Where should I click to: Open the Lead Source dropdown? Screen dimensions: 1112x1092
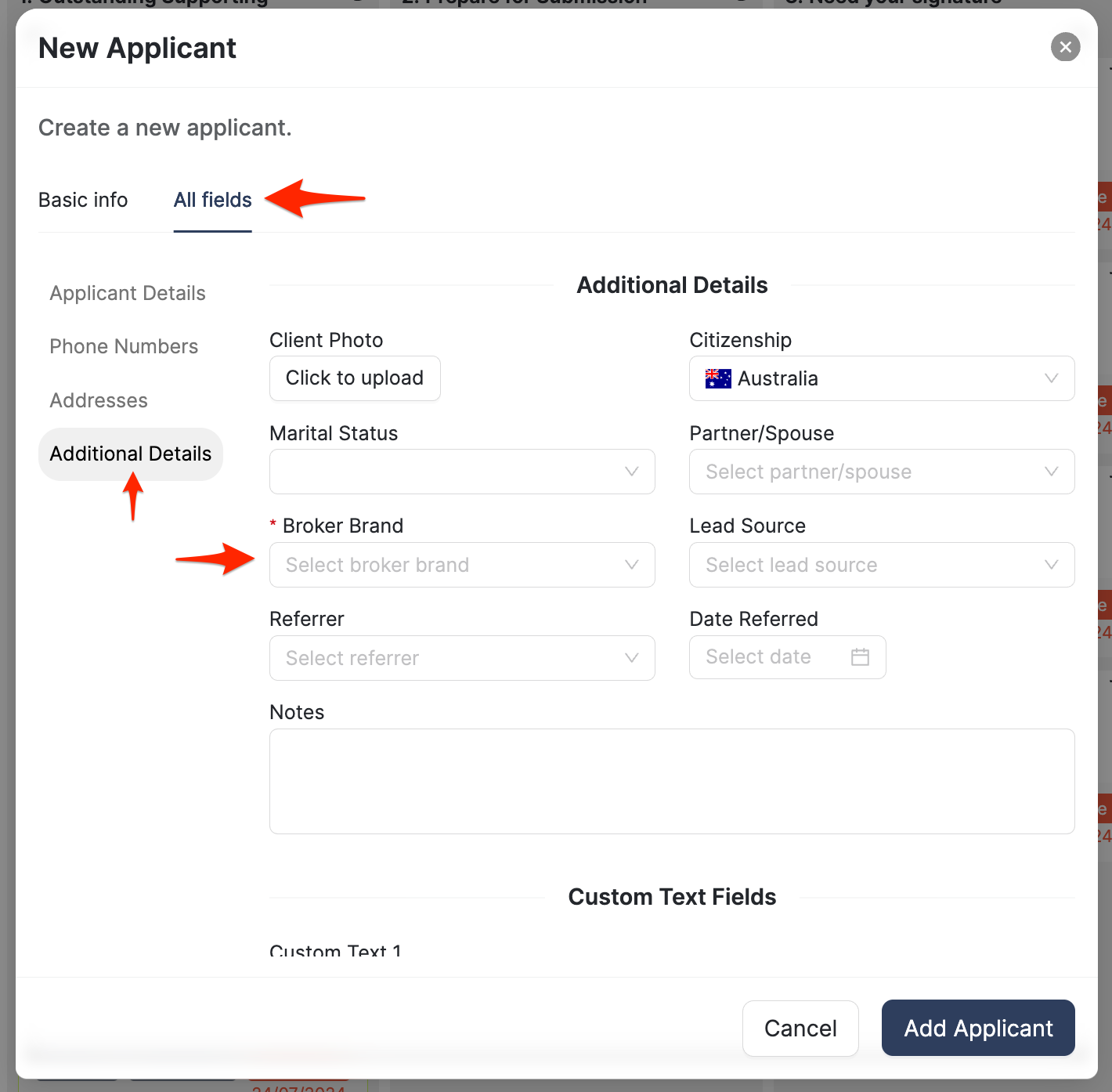881,565
